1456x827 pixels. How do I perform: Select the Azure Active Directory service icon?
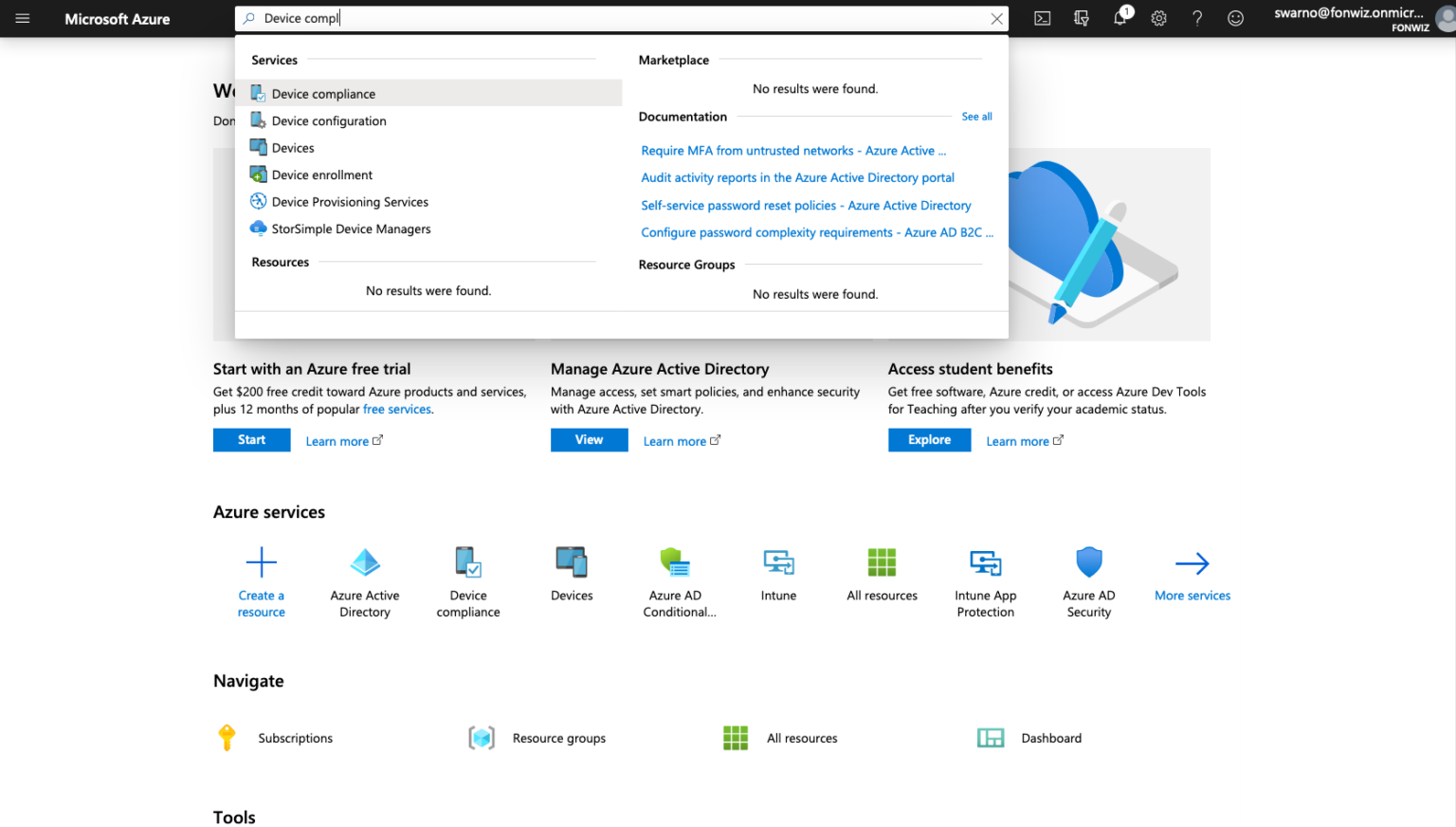point(365,561)
